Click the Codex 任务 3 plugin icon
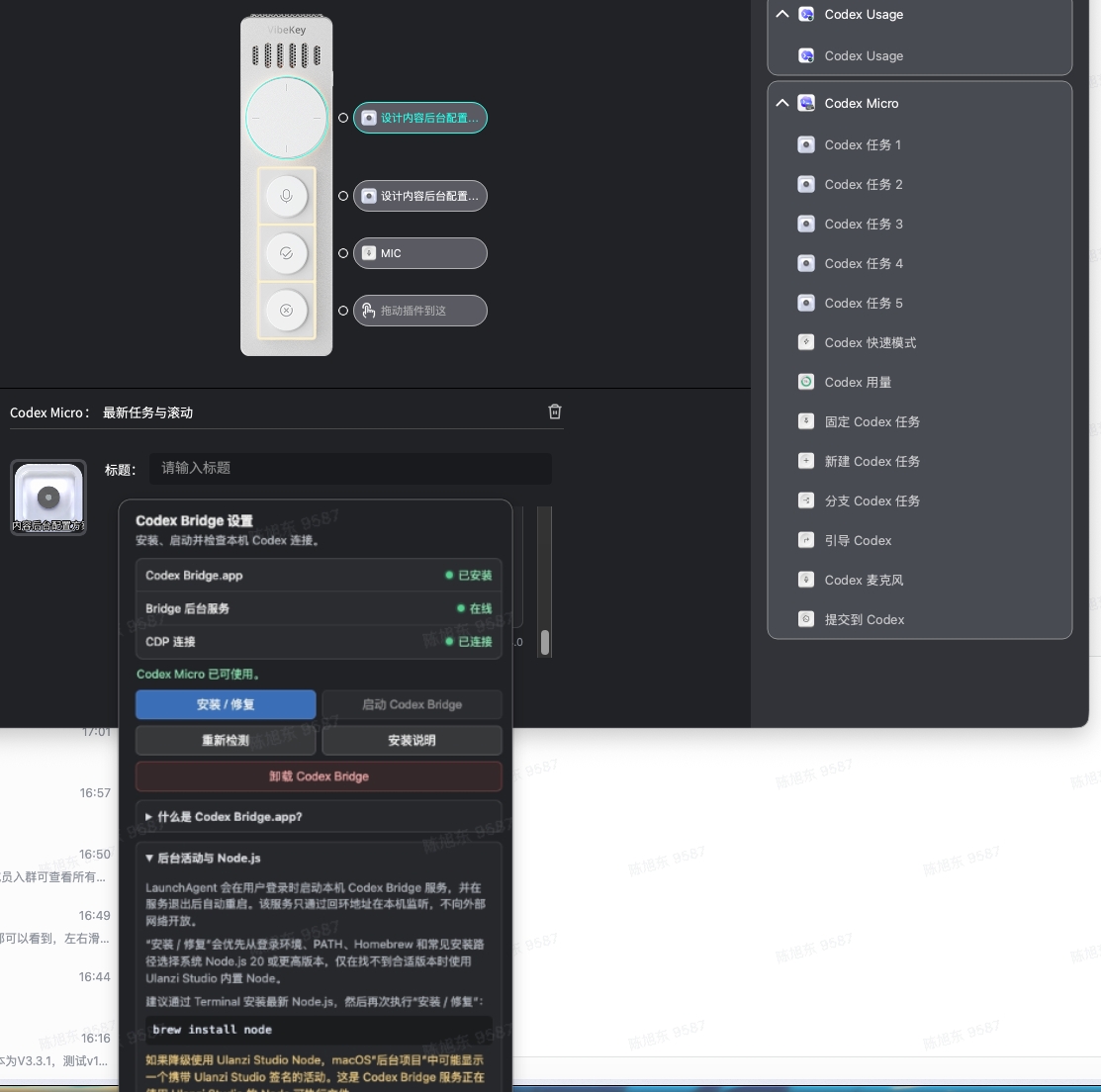 coord(806,224)
